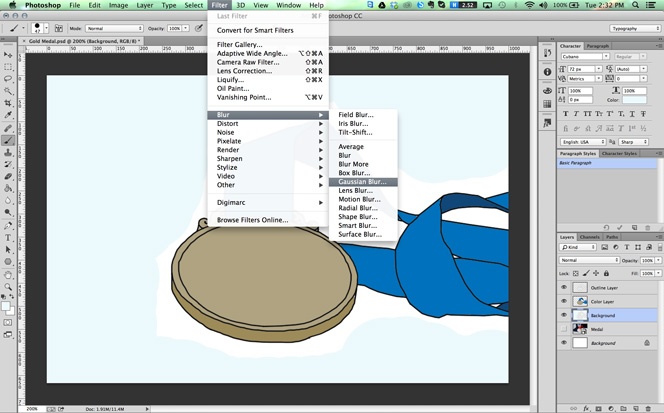Show the hidden Medal layer

(564, 328)
